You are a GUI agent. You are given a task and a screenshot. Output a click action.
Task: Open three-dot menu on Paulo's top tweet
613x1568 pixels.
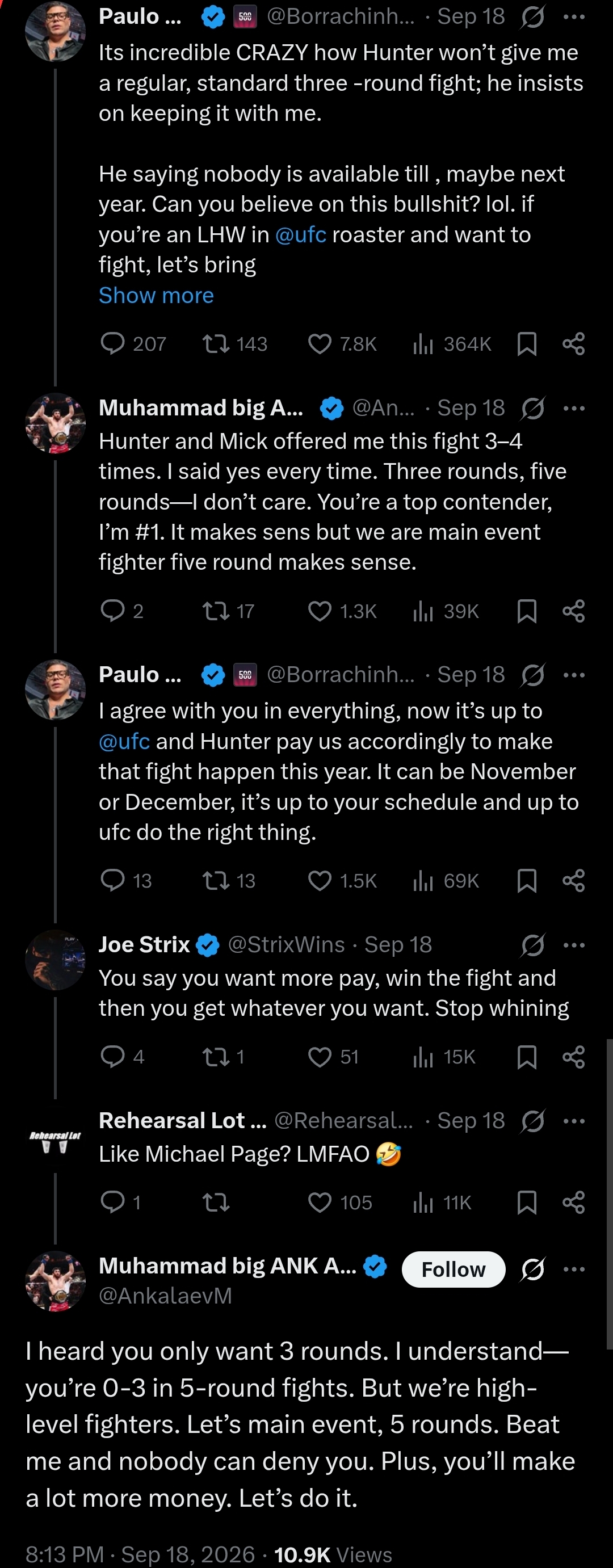coord(574,16)
